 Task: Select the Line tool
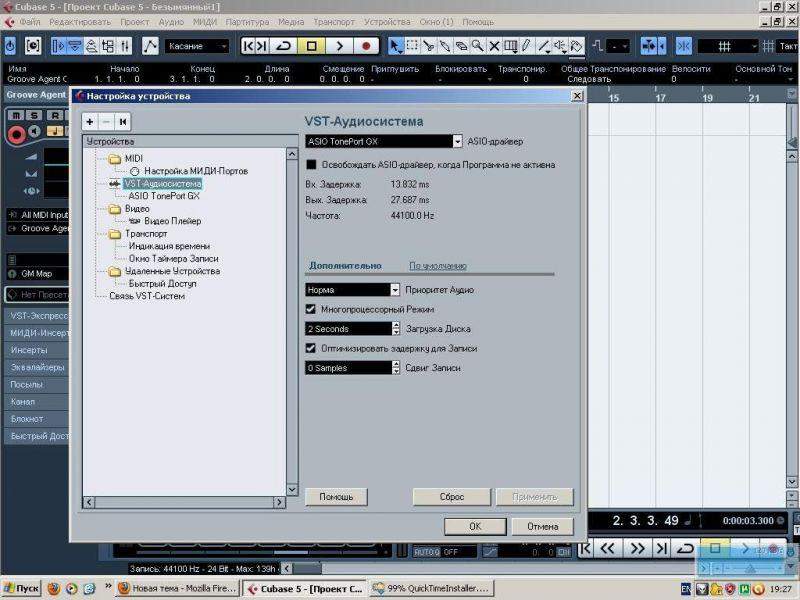coord(543,46)
